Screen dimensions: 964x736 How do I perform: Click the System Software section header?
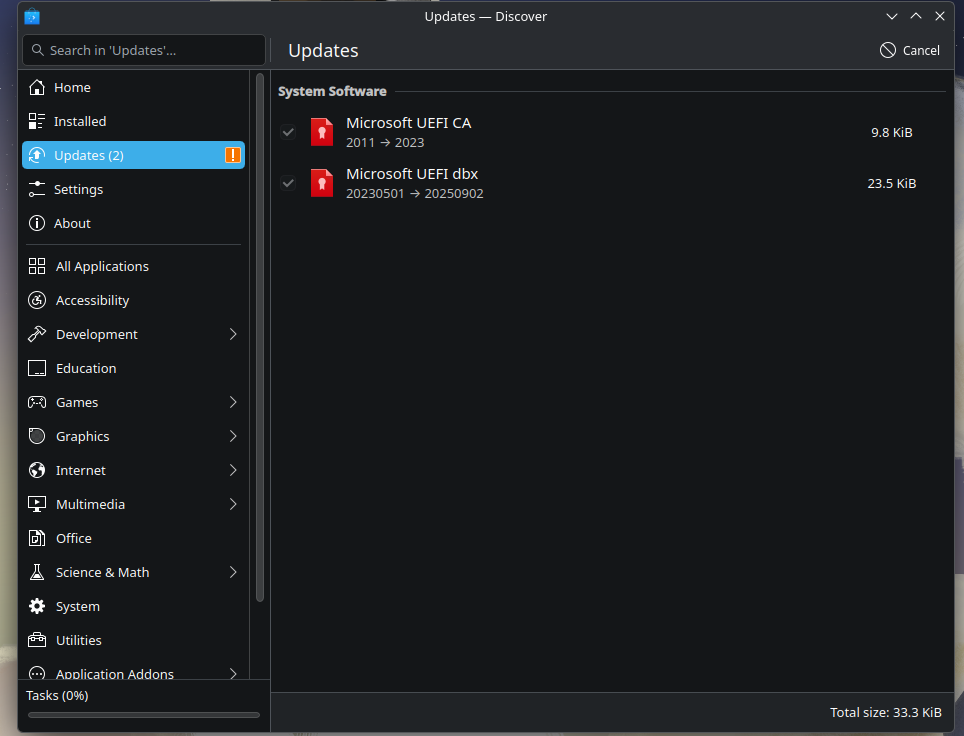click(332, 91)
